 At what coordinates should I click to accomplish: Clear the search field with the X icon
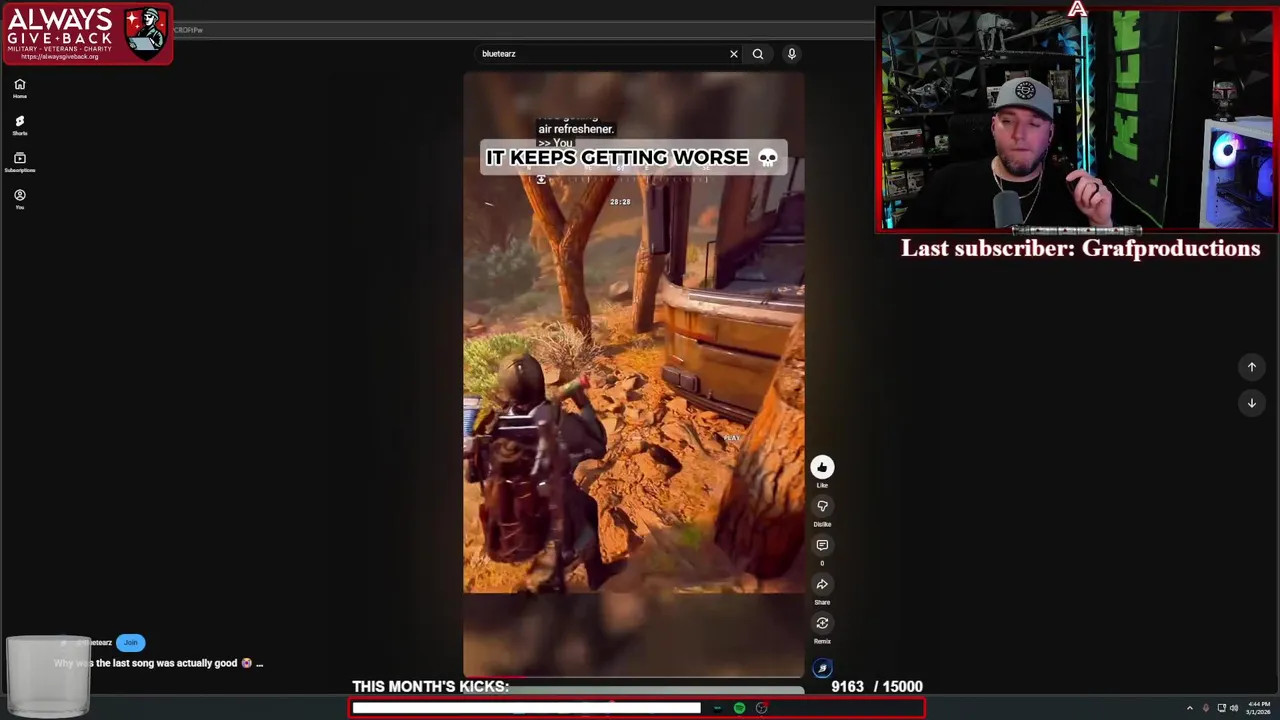pyautogui.click(x=733, y=54)
